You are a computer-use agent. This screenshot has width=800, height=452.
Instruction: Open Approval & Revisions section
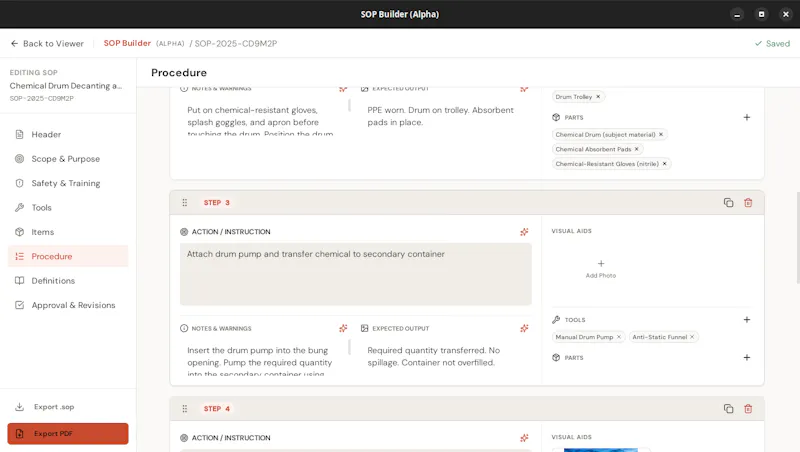(x=68, y=305)
